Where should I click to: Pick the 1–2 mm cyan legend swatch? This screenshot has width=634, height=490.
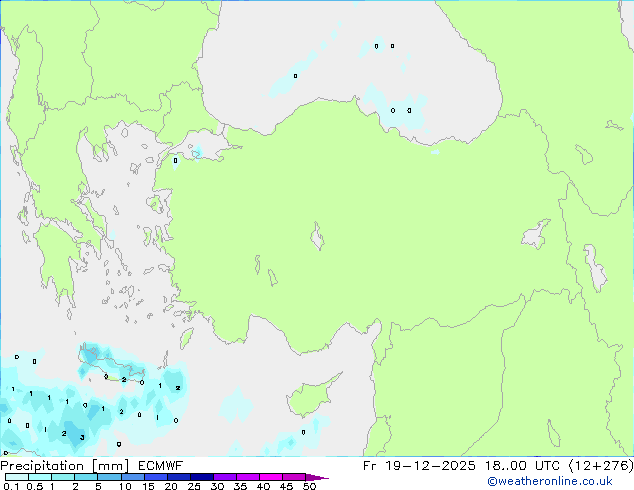[x=63, y=477]
